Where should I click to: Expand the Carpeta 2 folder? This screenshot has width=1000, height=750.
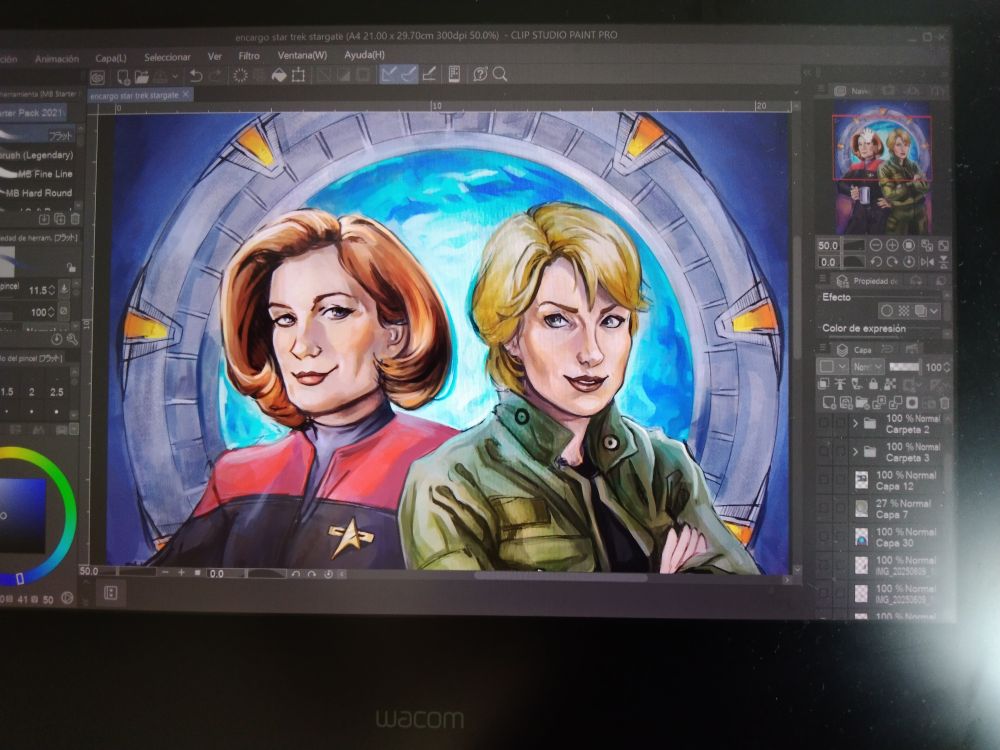tap(855, 423)
